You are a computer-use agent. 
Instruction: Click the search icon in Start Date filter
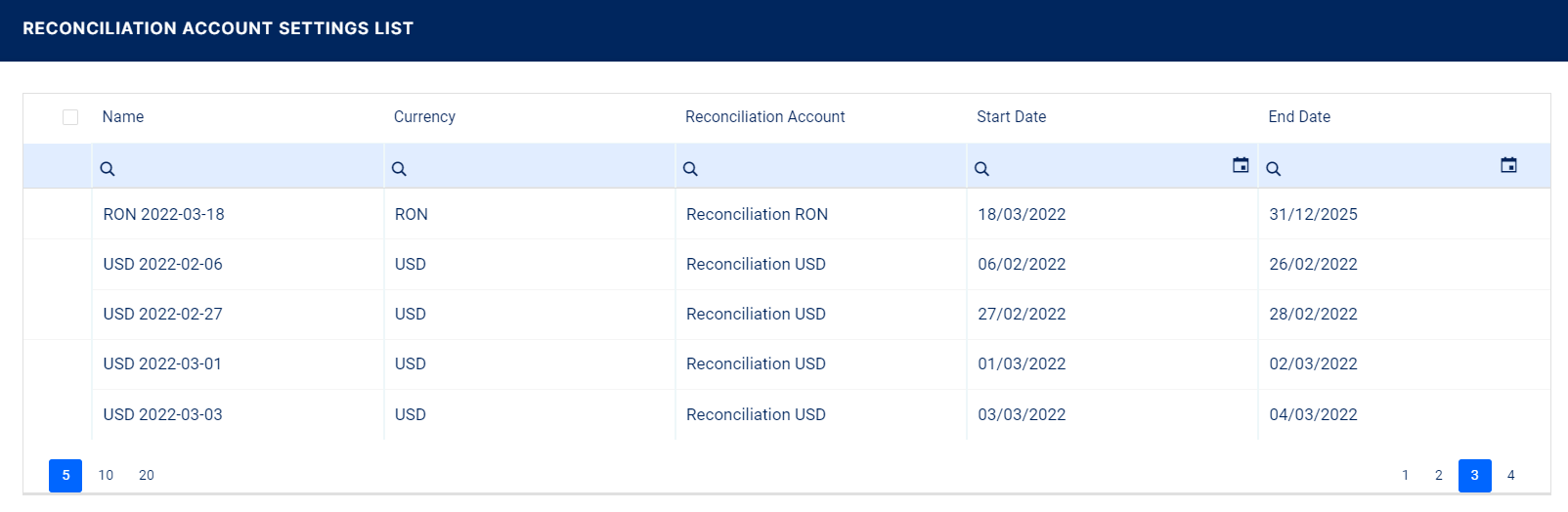(981, 169)
